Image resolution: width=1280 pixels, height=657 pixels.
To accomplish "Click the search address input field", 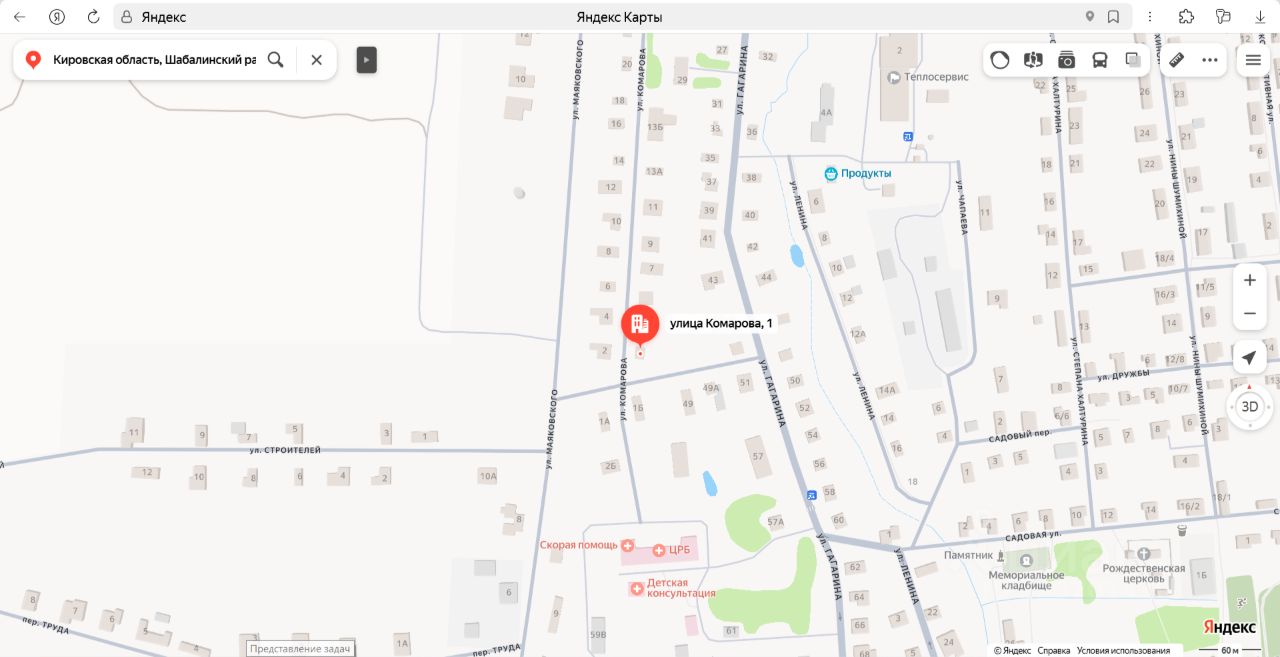I will click(x=154, y=60).
